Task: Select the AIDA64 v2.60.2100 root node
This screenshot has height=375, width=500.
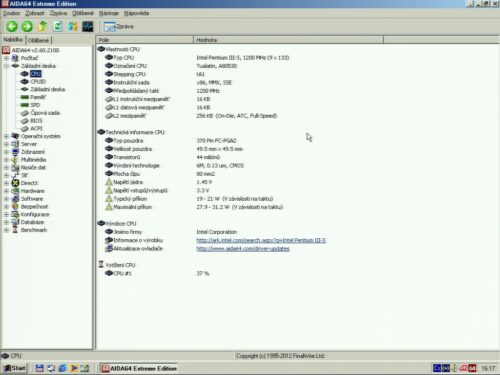Action: coord(35,50)
